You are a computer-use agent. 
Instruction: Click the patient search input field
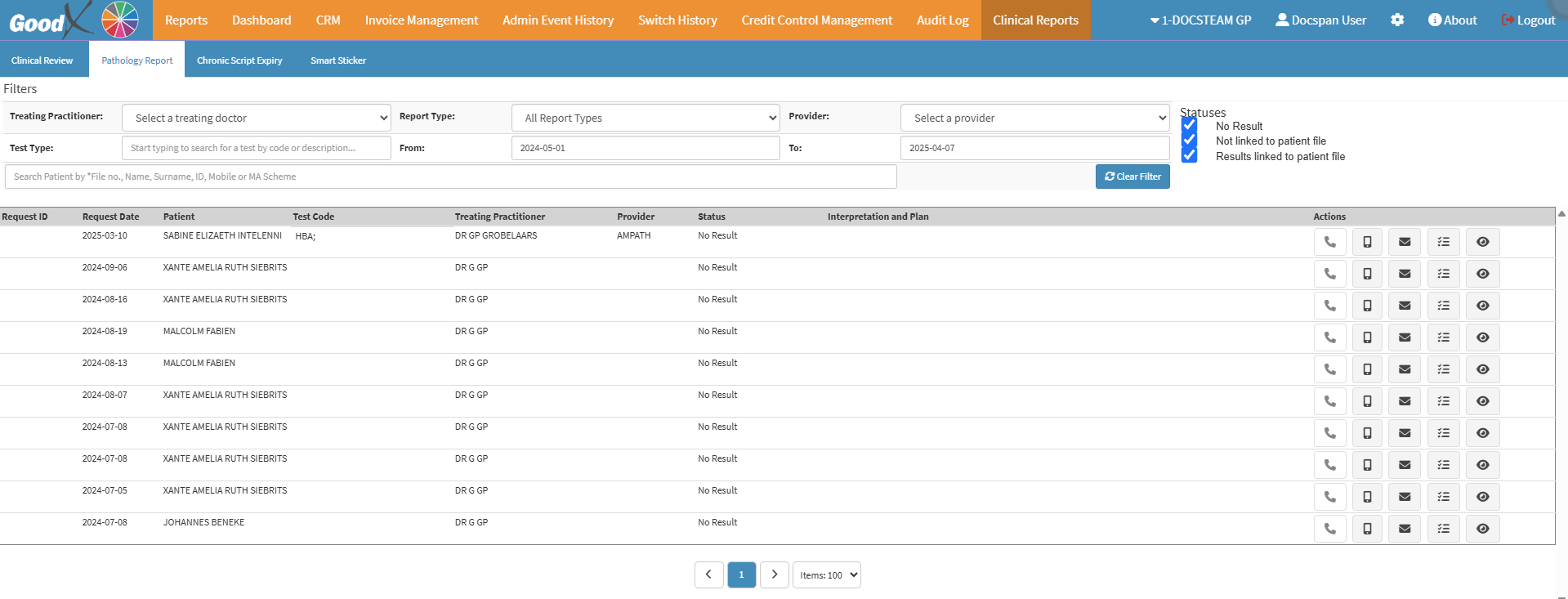[450, 177]
